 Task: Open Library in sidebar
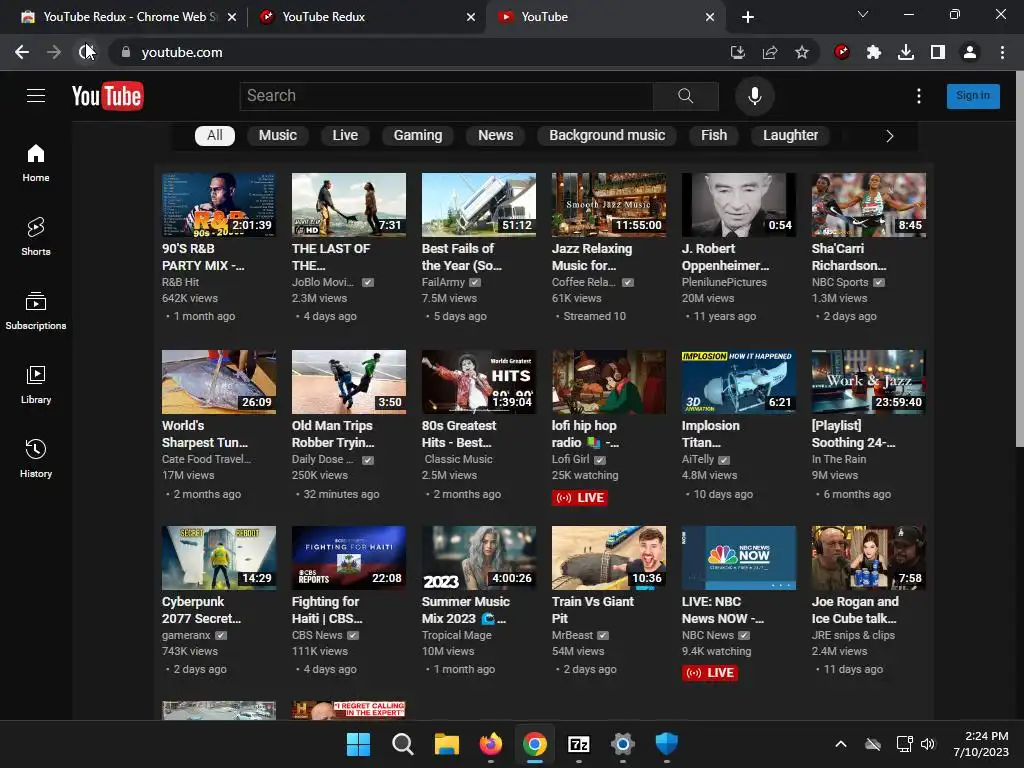pyautogui.click(x=36, y=385)
